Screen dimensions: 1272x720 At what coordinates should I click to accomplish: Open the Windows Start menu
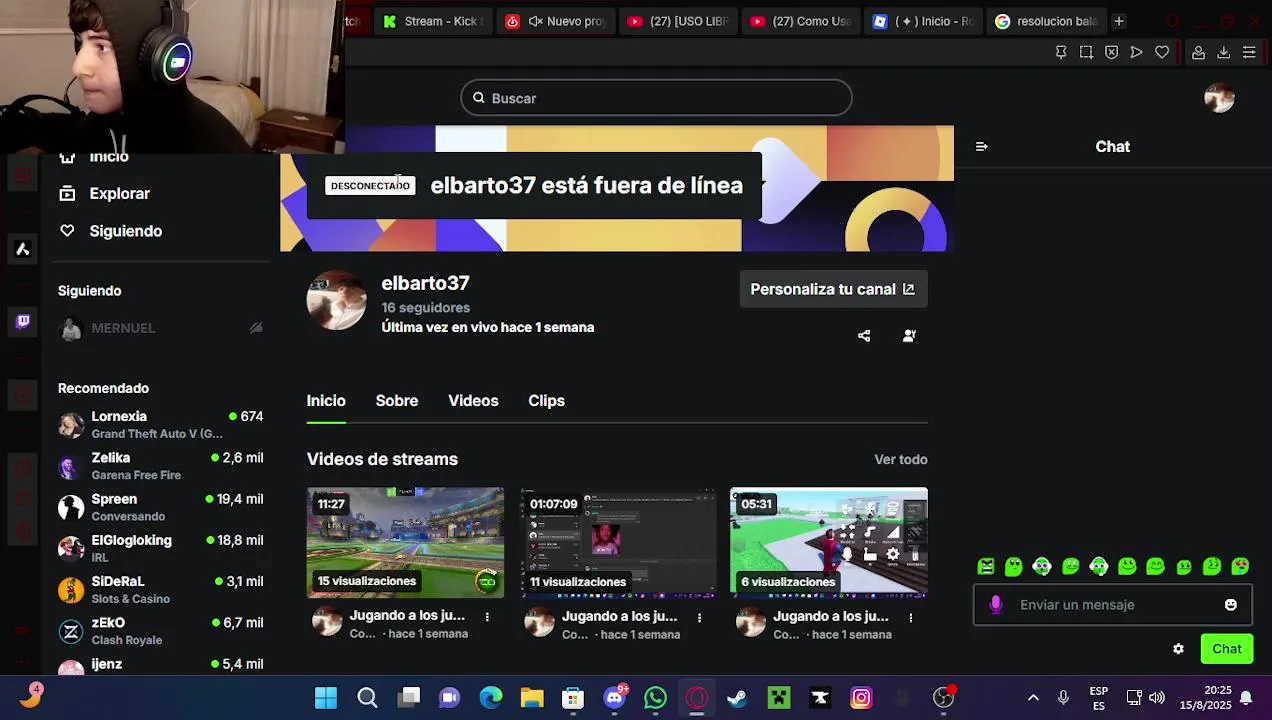(326, 697)
